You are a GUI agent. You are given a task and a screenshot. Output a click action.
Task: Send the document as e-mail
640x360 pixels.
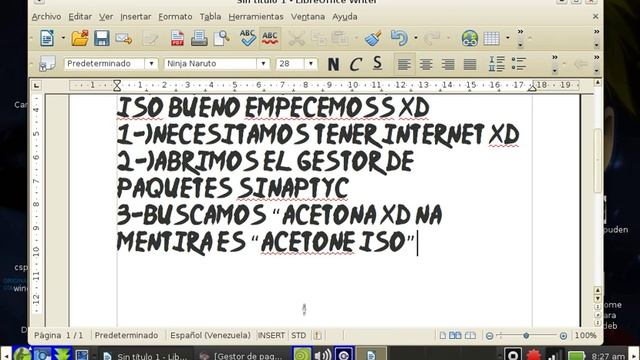pos(123,38)
